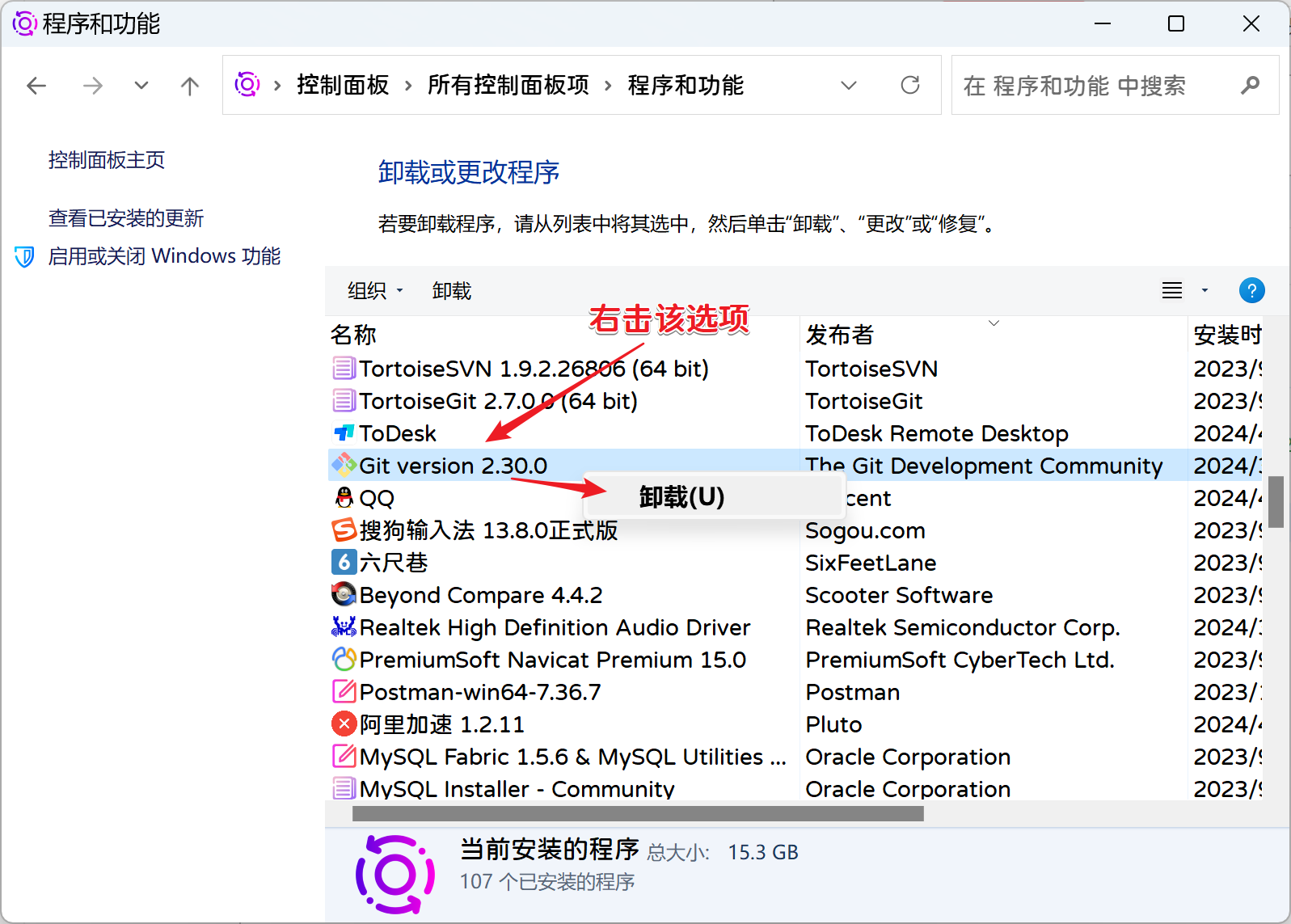
Task: Click the Realtek Audio Driver icon
Action: pyautogui.click(x=344, y=627)
